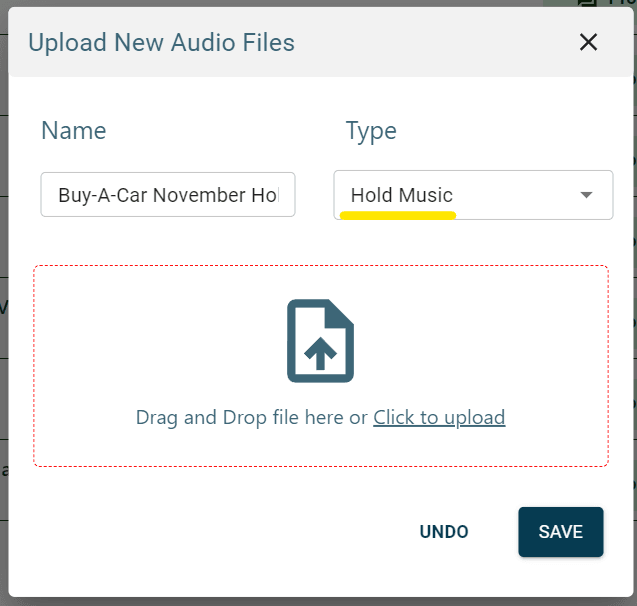Screen dimensions: 637x606
Task: Select the Hold Music value text
Action: [401, 195]
